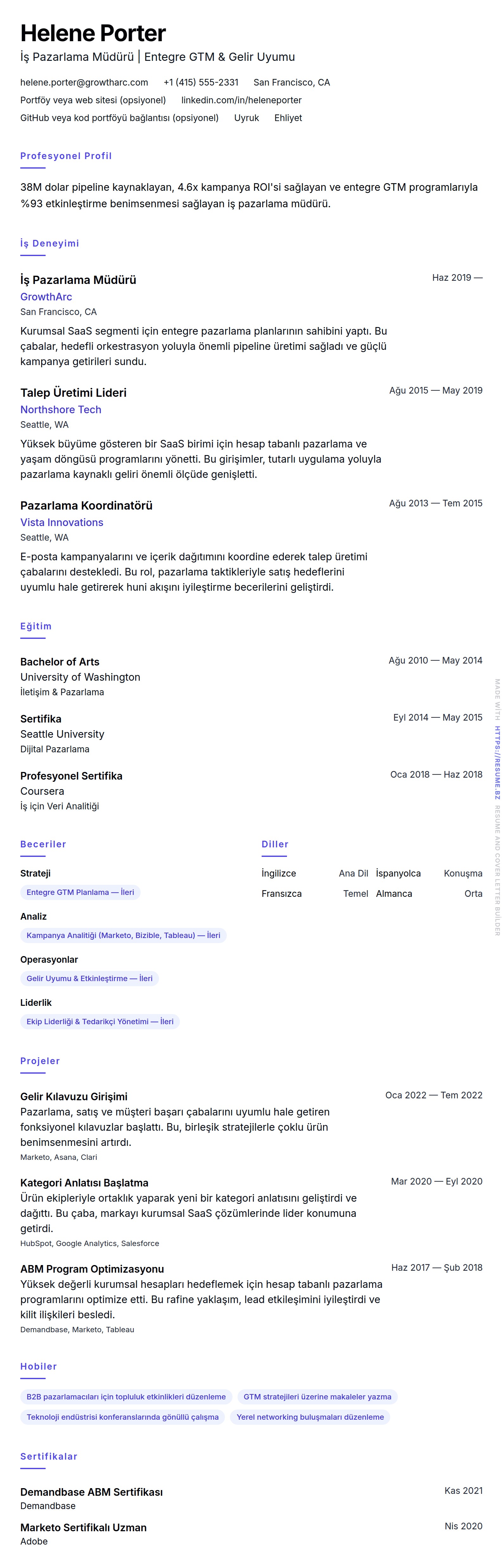Click the phone number +1 (415) 555-2331
Image resolution: width=503 pixels, height=1568 pixels.
201,82
